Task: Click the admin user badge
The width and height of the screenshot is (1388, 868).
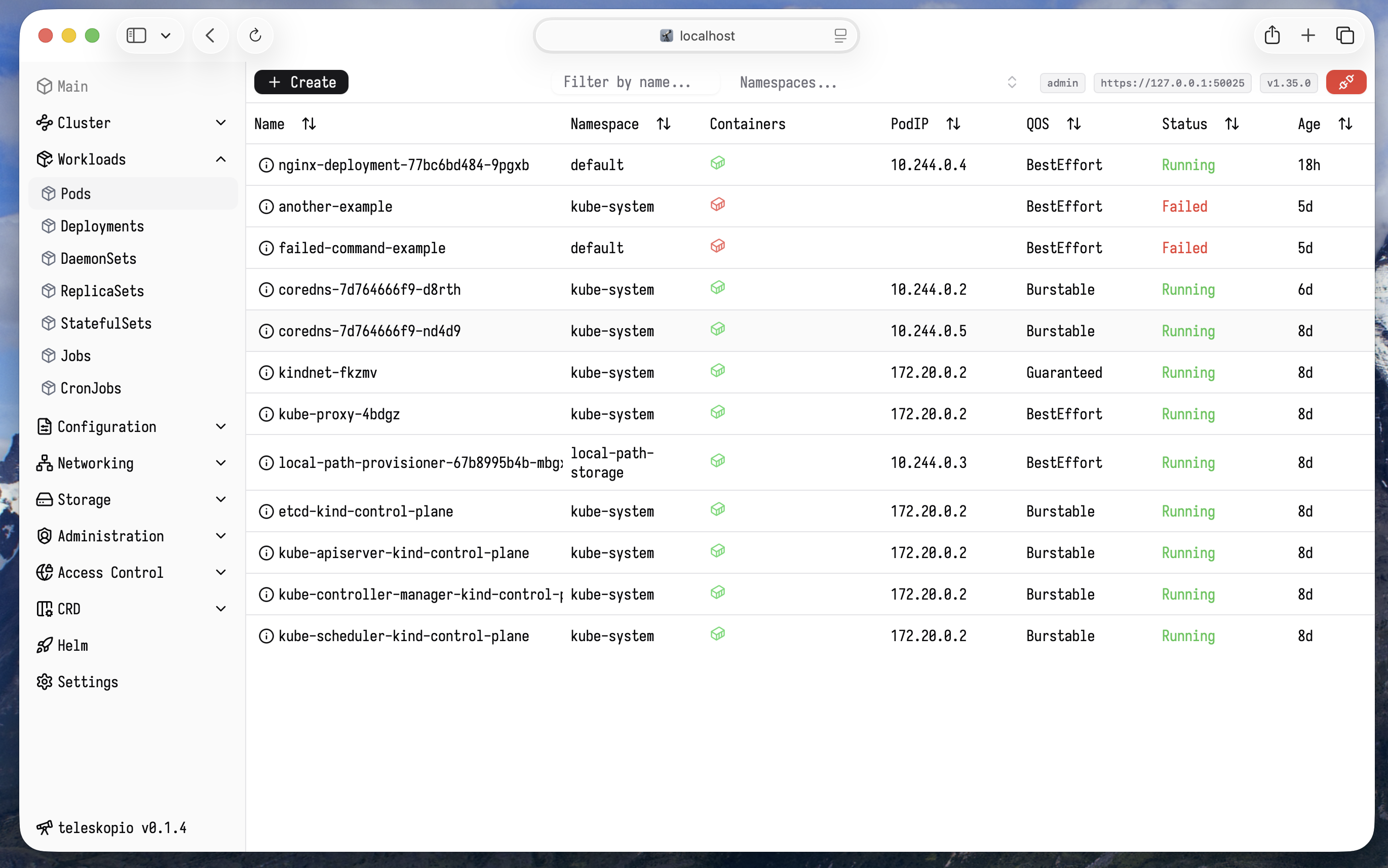Action: pos(1062,83)
